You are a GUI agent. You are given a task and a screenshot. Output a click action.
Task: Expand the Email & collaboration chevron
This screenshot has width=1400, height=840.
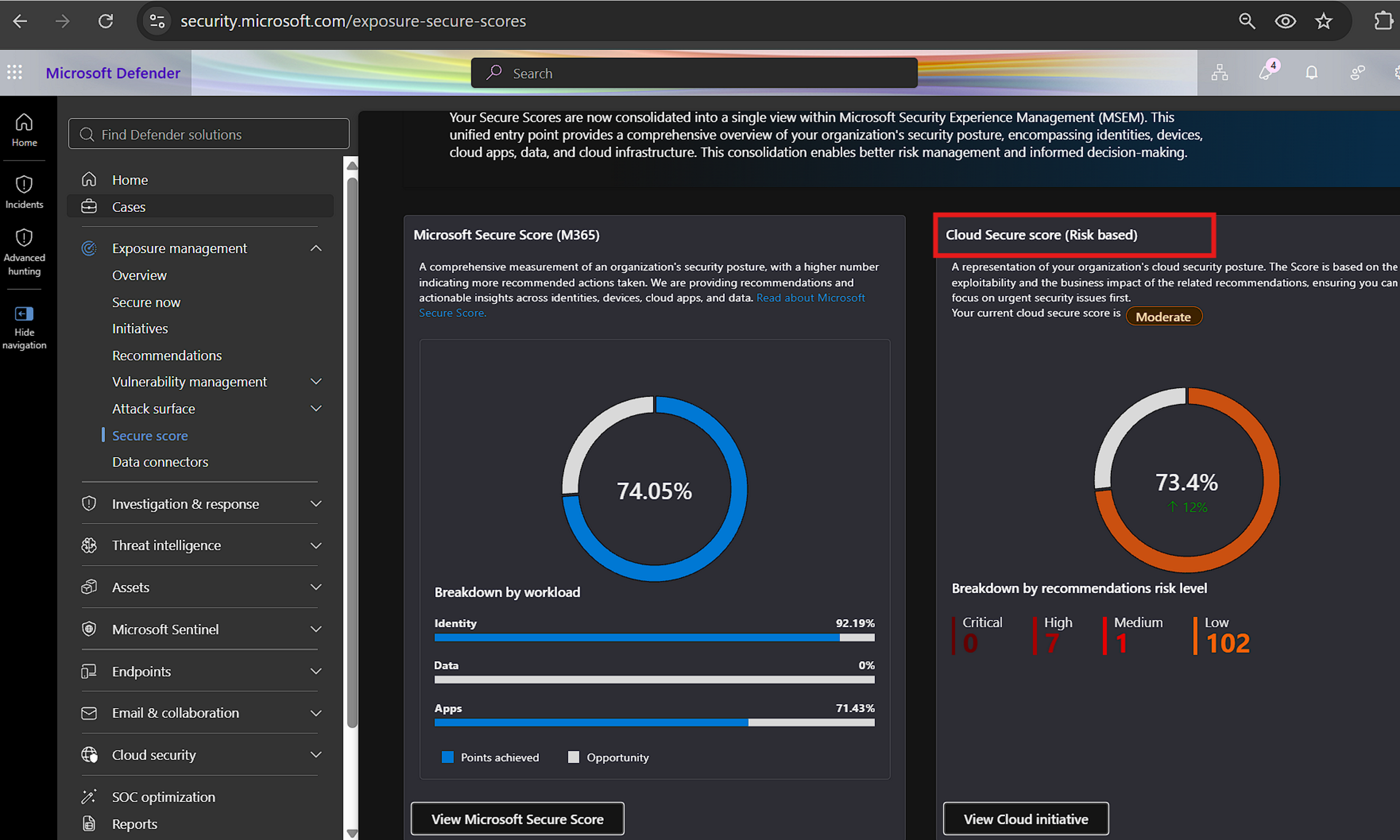[316, 713]
